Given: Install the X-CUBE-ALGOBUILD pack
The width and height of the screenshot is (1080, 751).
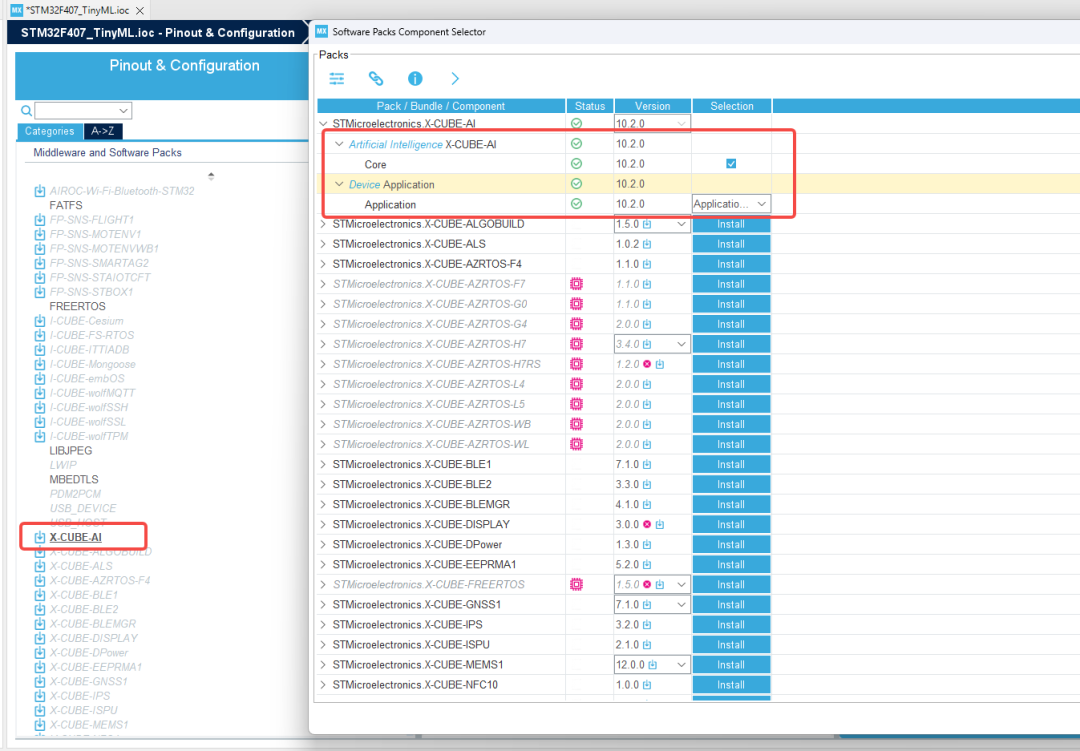Looking at the screenshot, I should click(x=731, y=225).
